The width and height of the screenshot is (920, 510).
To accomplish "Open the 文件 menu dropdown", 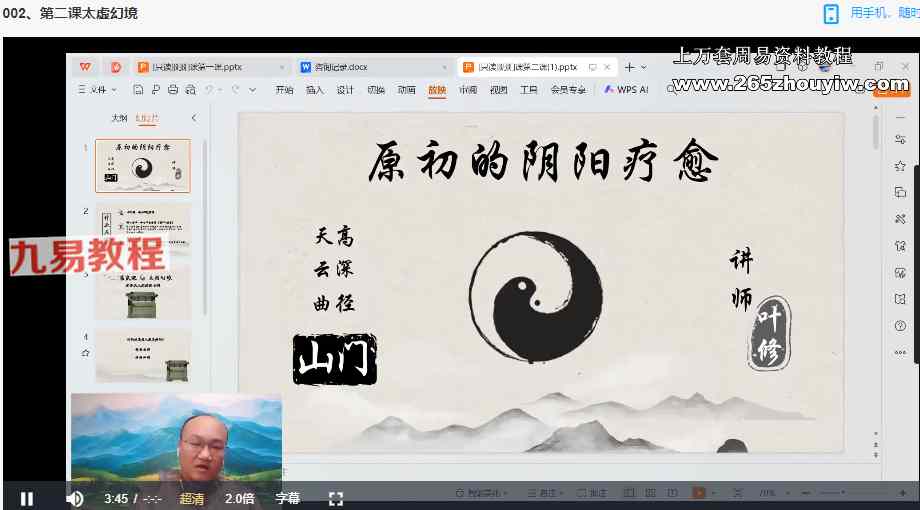I will tap(96, 89).
